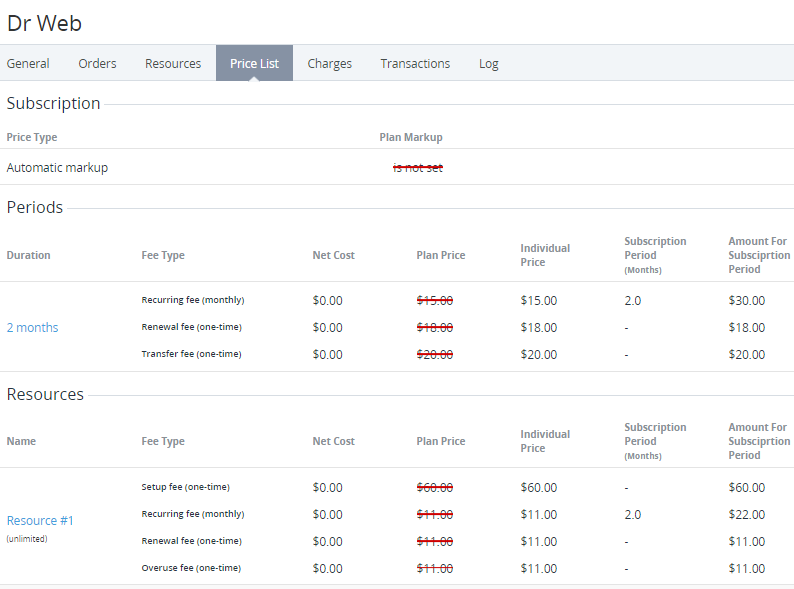Switch to the Log tab
794x589 pixels.
tap(488, 63)
